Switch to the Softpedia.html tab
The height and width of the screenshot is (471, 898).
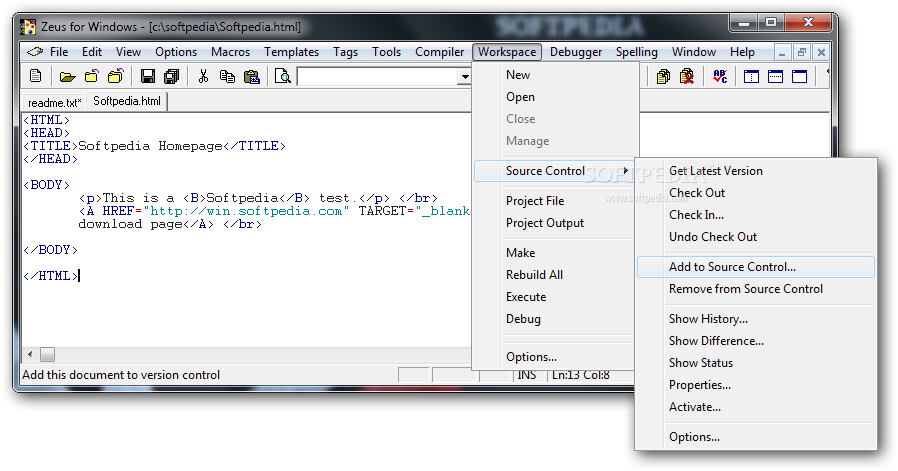click(127, 101)
